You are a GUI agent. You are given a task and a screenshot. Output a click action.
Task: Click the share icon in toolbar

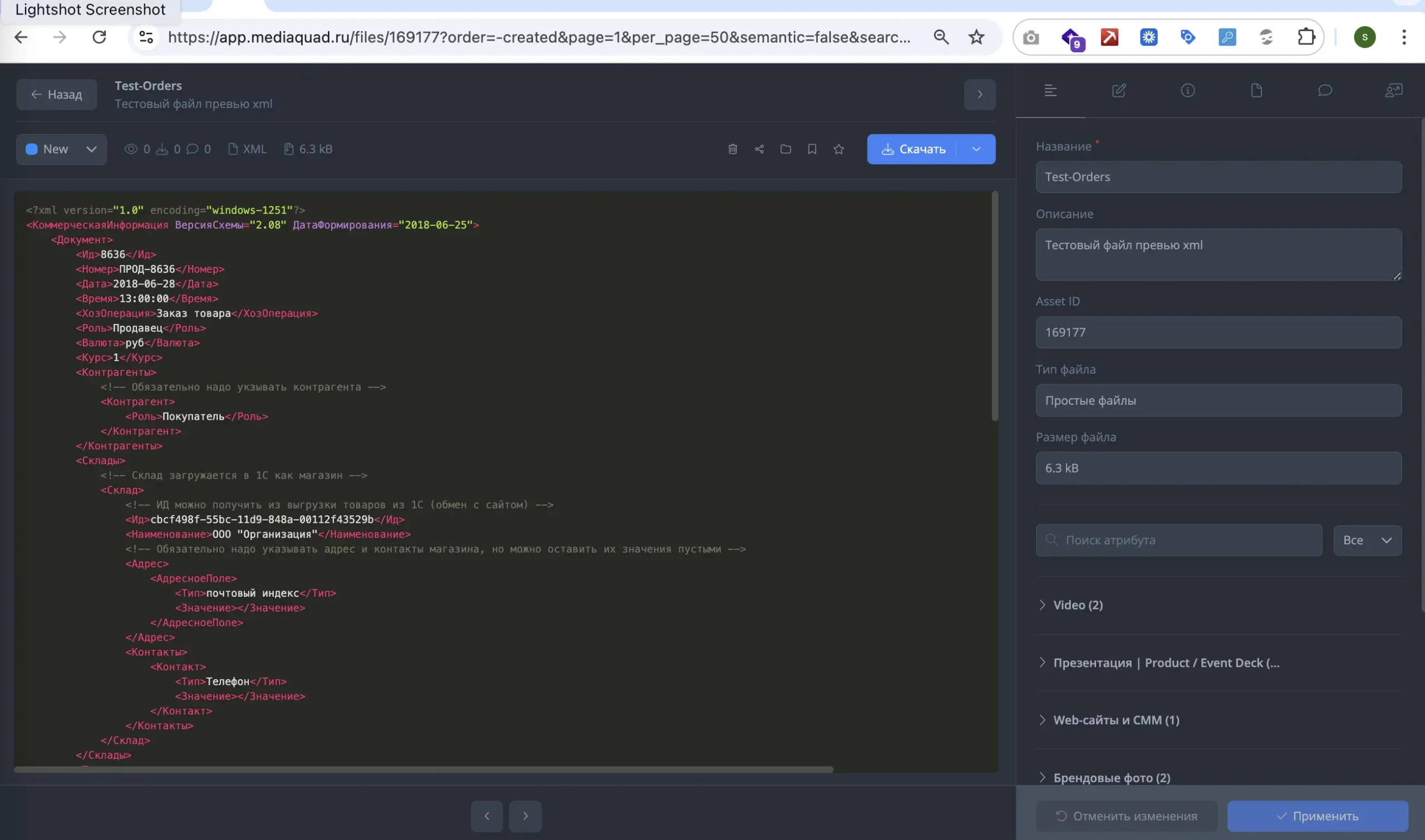point(759,149)
